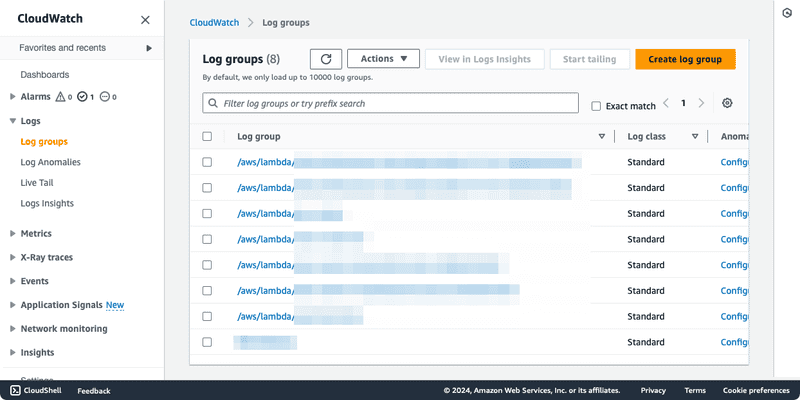
Task: Check the sixth /aws/lambda/ row checkbox
Action: (x=207, y=290)
